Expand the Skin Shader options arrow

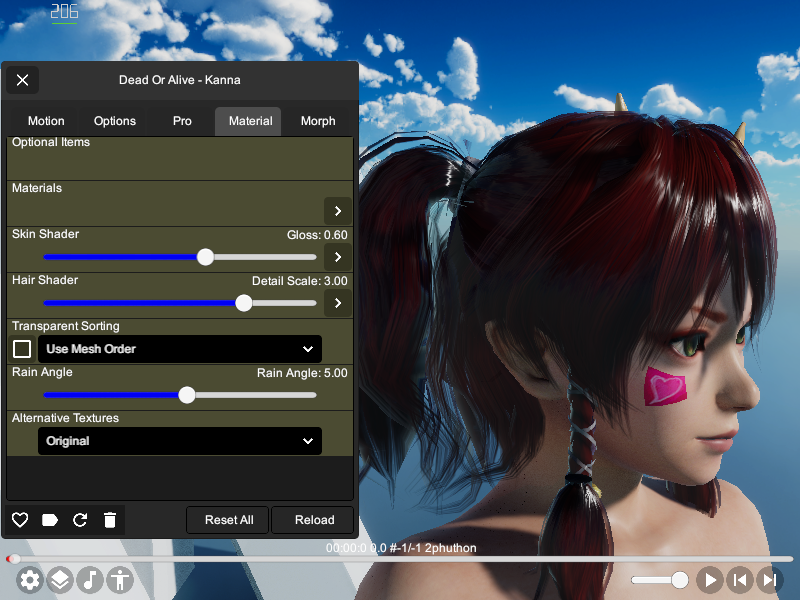(338, 257)
